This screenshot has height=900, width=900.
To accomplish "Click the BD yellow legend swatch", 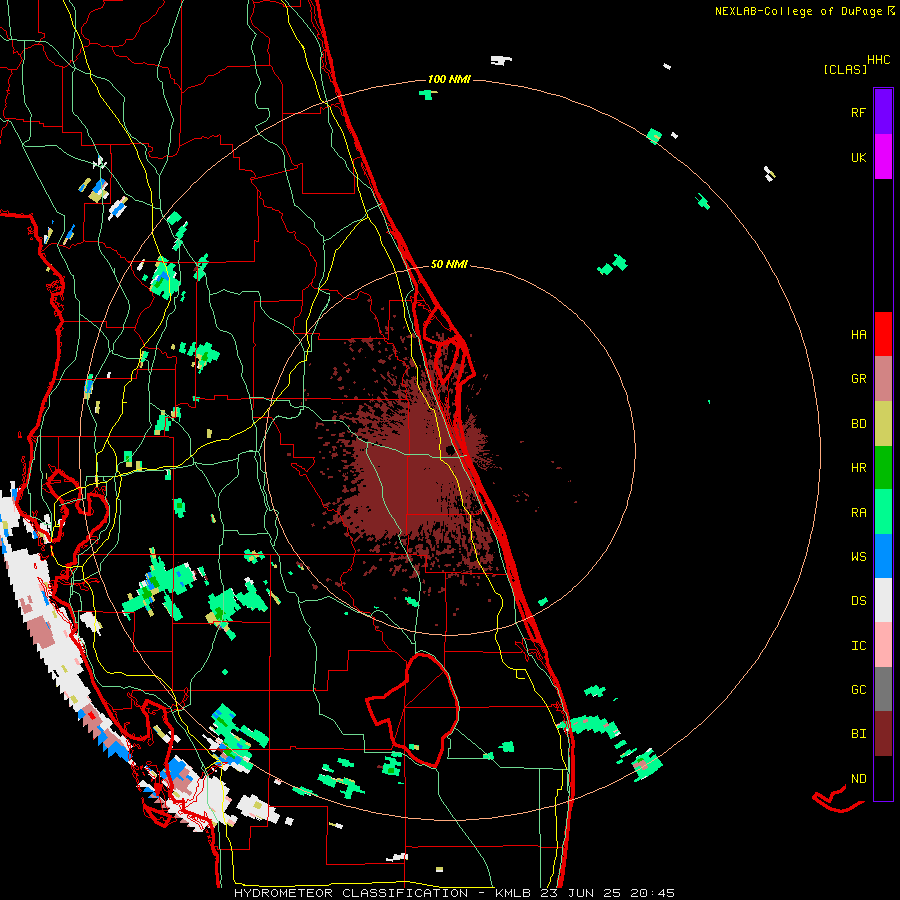I will coord(883,424).
